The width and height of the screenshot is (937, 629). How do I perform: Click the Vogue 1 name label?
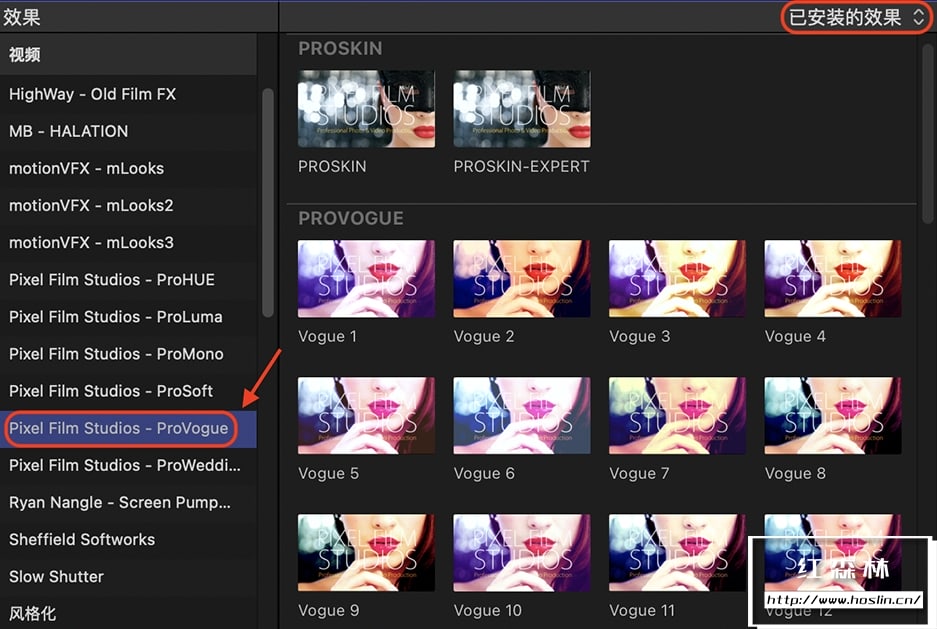(x=327, y=336)
